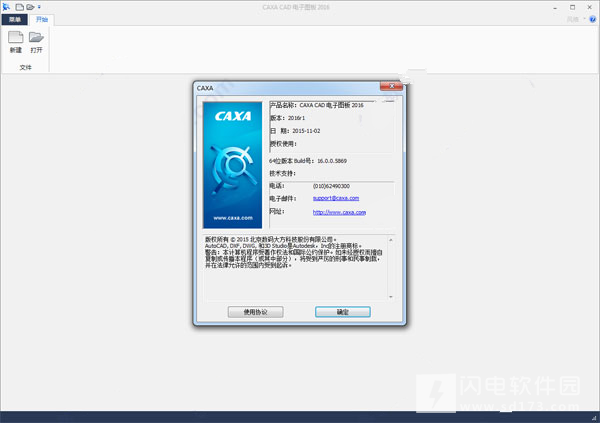This screenshot has width=600, height=423.
Task: Click the 版权所有 copyright notice text
Action: [293, 252]
